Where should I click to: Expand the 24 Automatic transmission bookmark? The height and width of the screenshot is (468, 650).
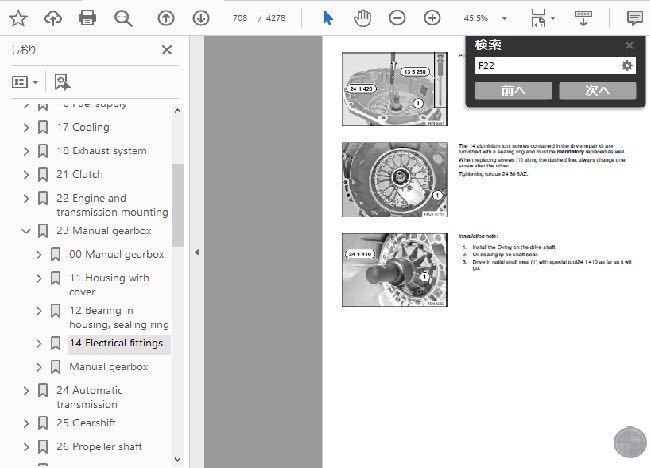coord(27,390)
